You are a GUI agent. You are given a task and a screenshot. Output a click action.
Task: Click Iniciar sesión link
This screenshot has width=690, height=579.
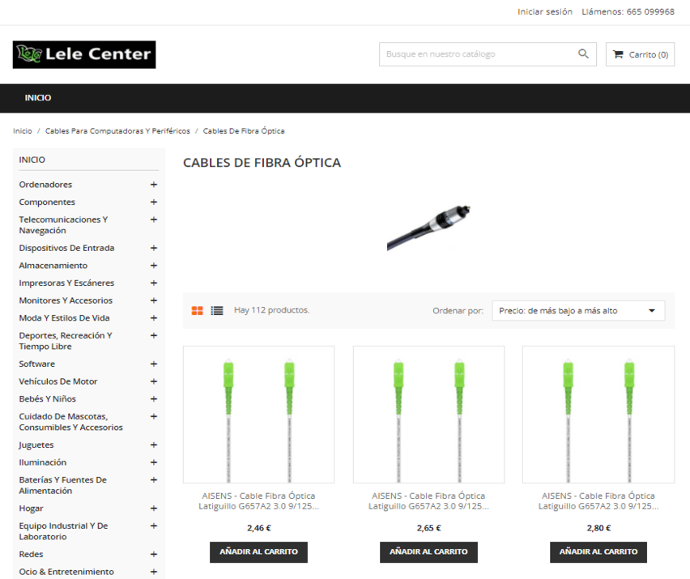[x=545, y=12]
